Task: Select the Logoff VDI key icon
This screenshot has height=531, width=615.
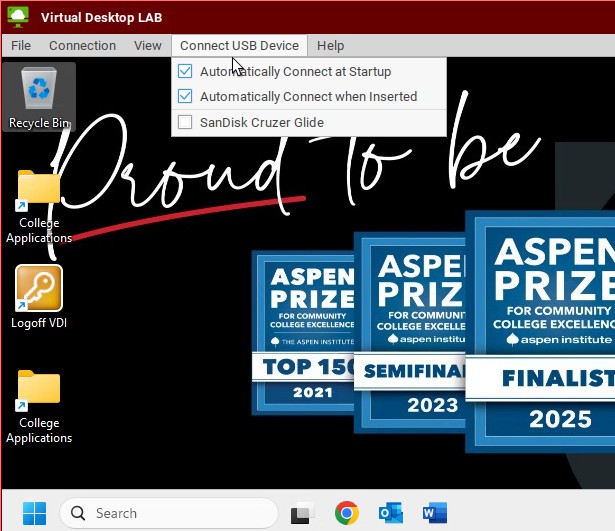Action: click(x=39, y=288)
